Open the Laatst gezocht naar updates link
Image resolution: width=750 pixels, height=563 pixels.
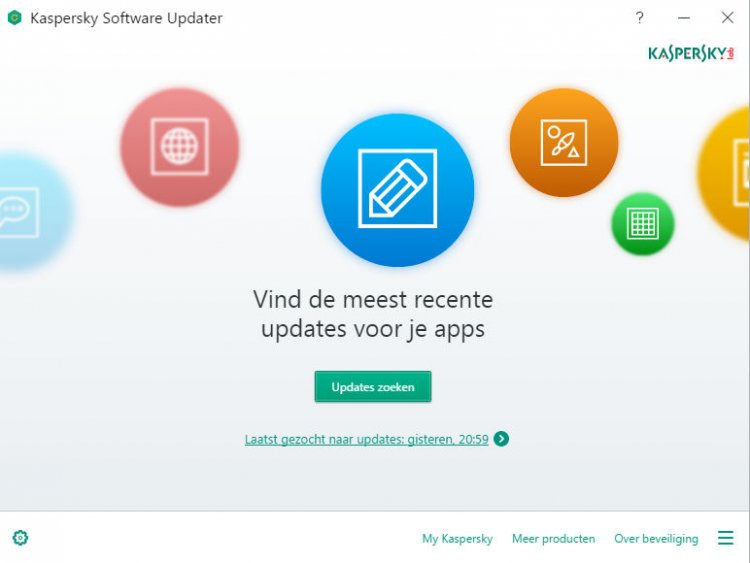(x=366, y=439)
